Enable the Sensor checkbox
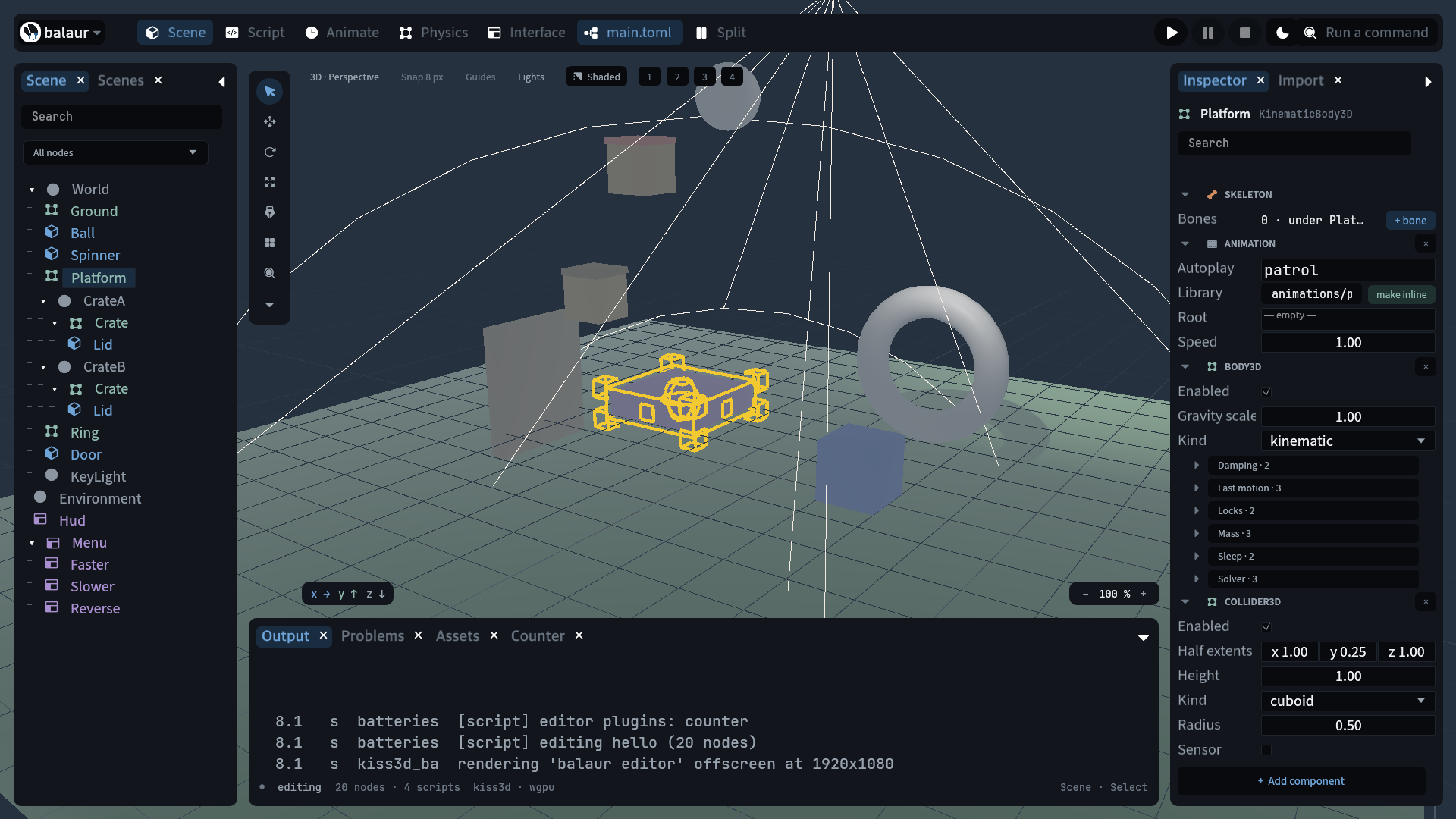The width and height of the screenshot is (1456, 819). pyautogui.click(x=1266, y=750)
